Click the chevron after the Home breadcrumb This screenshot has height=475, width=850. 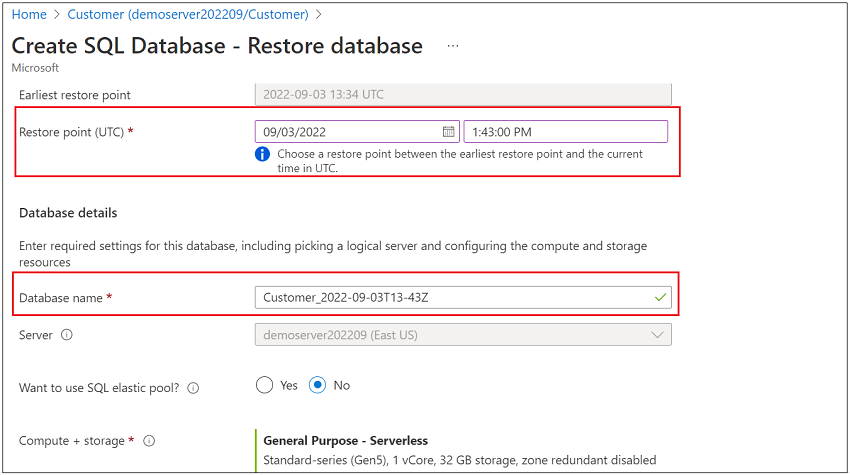point(57,15)
